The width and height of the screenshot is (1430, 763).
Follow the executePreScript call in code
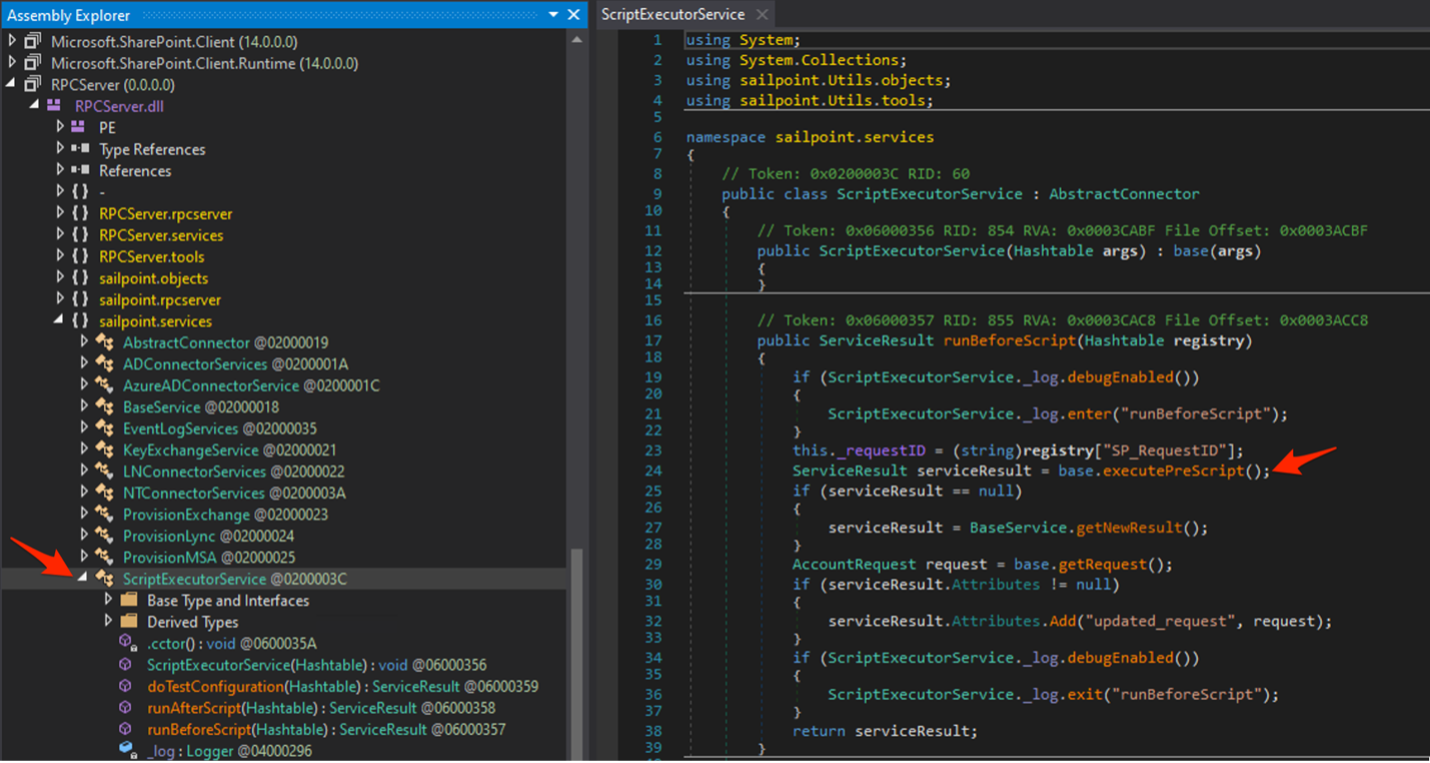(1172, 470)
